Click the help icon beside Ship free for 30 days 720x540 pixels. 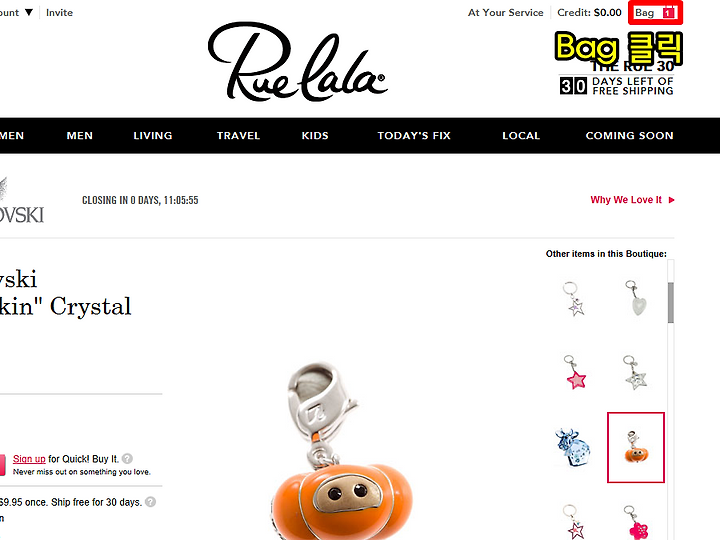150,502
